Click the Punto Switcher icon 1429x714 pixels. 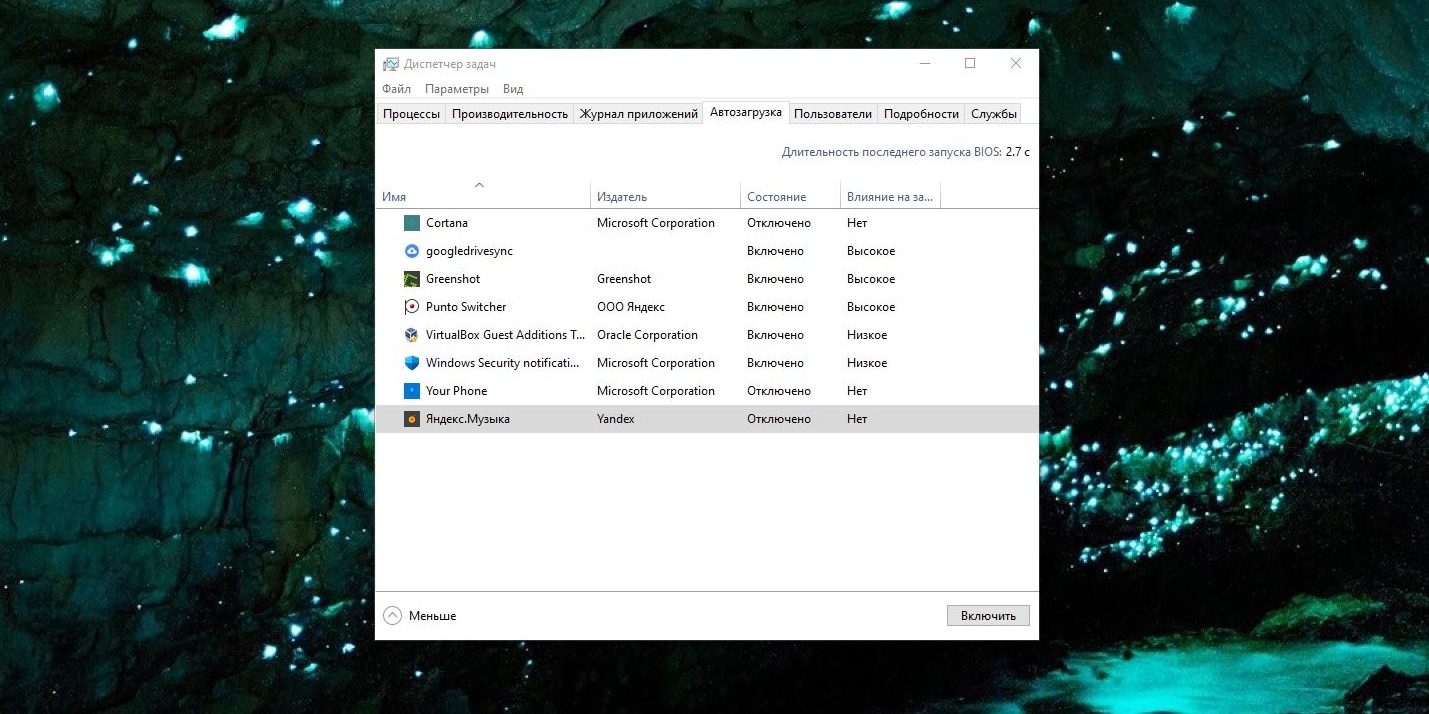[413, 307]
